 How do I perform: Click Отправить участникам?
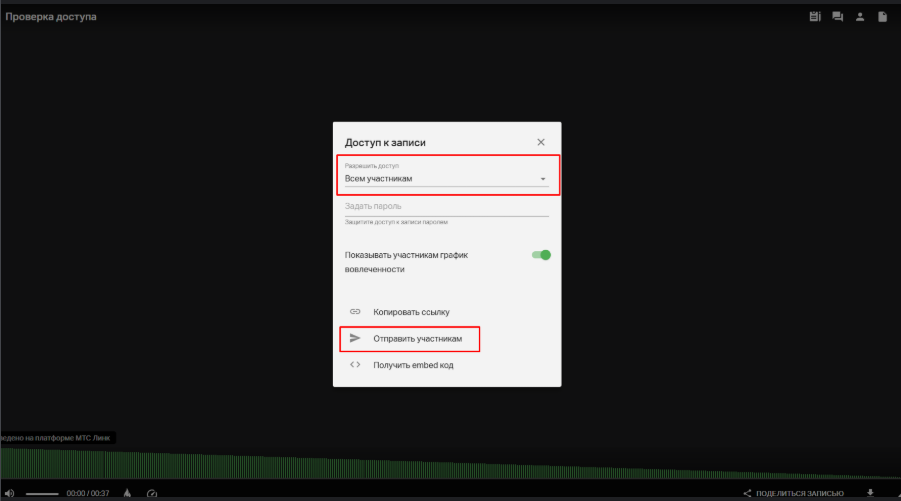coord(418,338)
